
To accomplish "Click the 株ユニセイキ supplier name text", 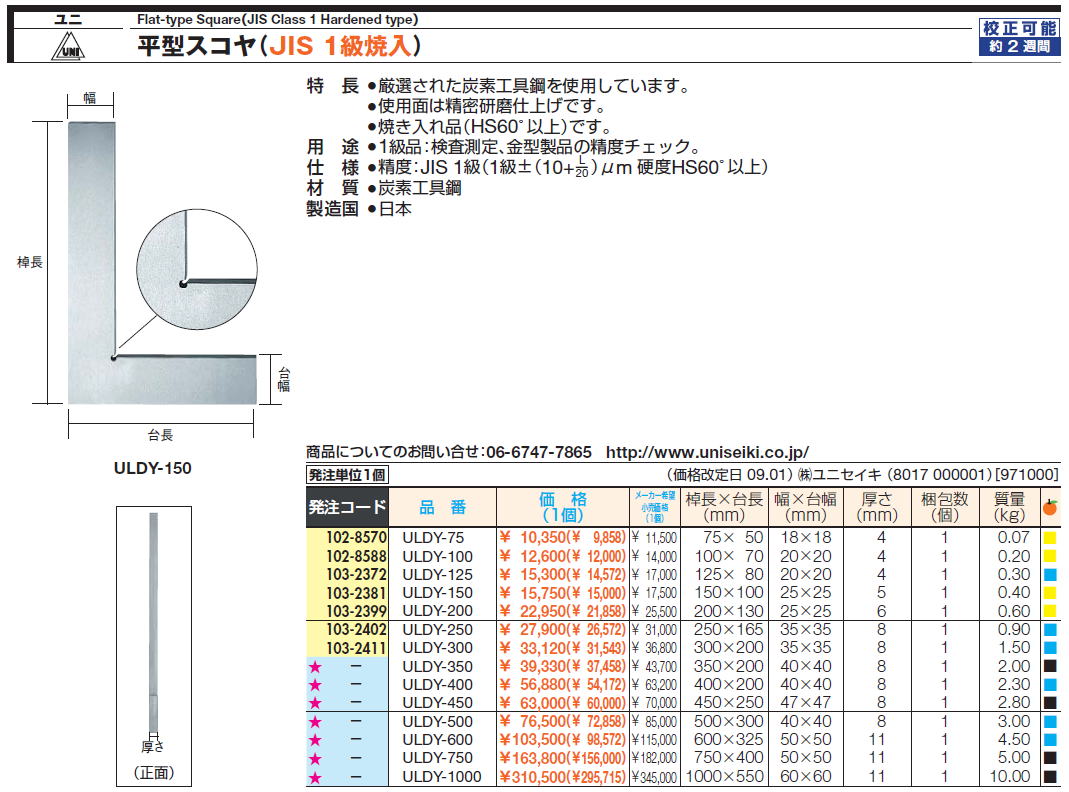I will 839,474.
